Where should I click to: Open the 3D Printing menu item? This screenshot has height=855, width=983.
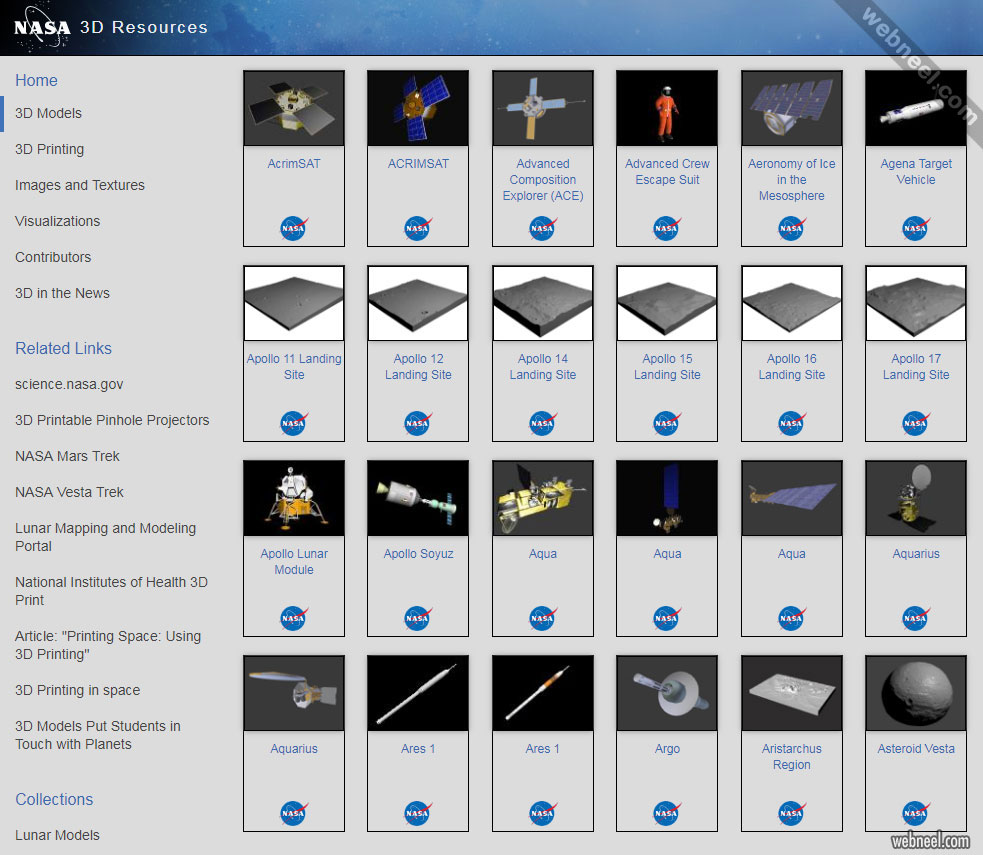tap(50, 149)
